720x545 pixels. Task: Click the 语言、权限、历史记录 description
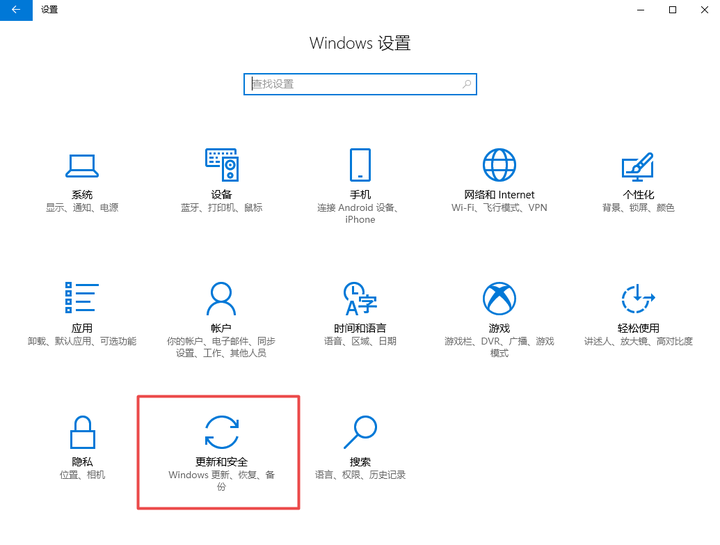point(360,475)
